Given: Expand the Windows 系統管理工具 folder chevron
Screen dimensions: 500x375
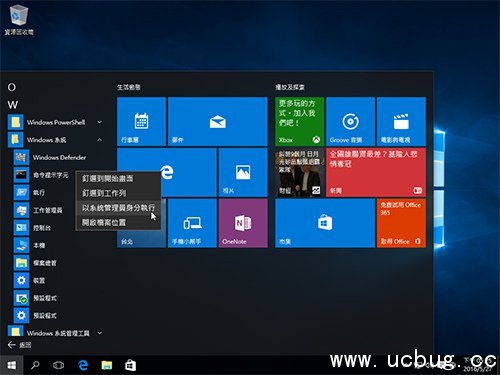Looking at the screenshot, I should [99, 333].
